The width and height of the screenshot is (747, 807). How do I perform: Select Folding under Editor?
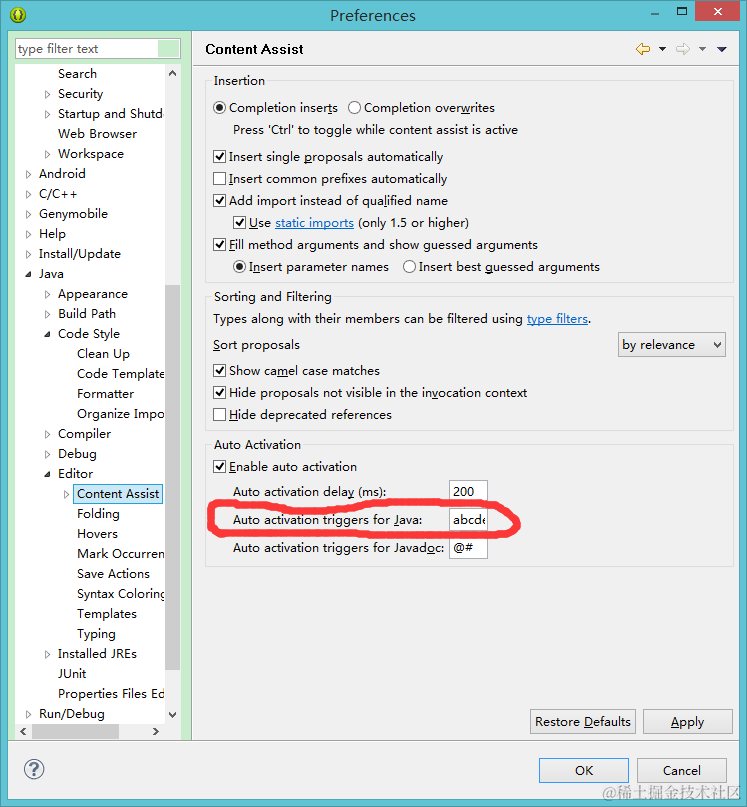(98, 514)
